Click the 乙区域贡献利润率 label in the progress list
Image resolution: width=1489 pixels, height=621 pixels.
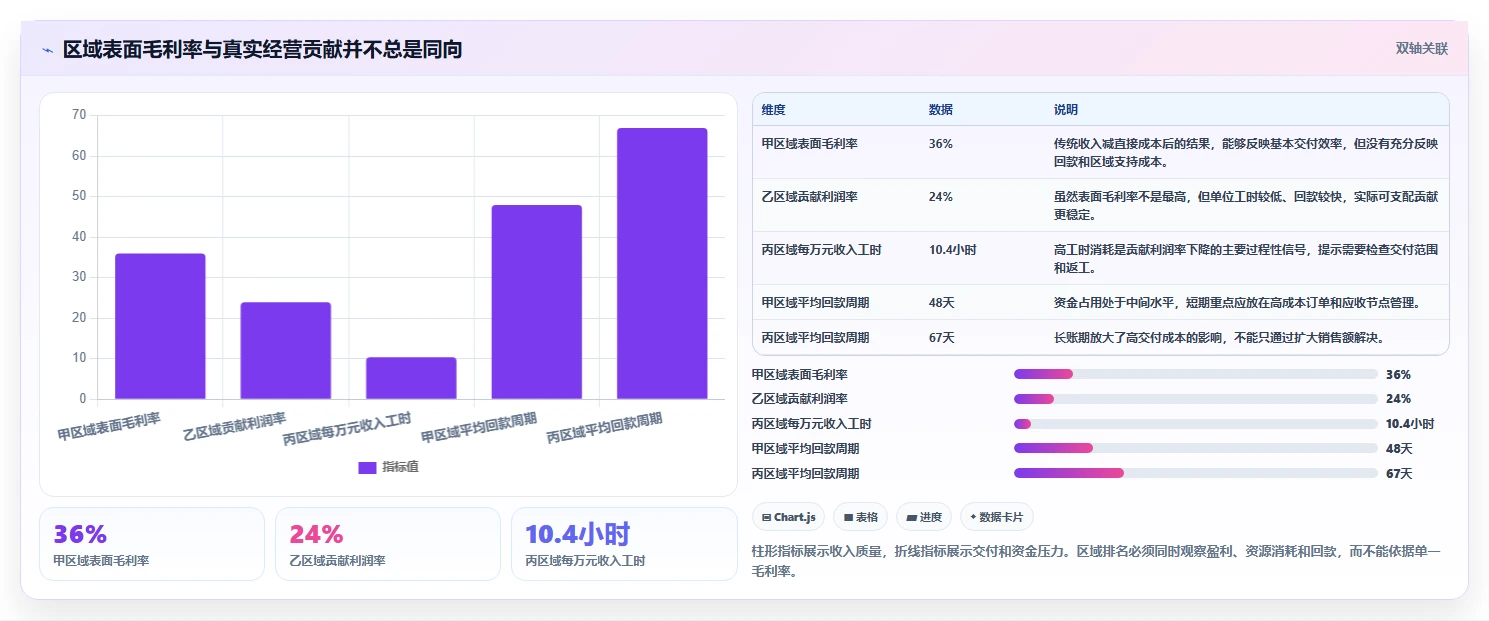800,399
